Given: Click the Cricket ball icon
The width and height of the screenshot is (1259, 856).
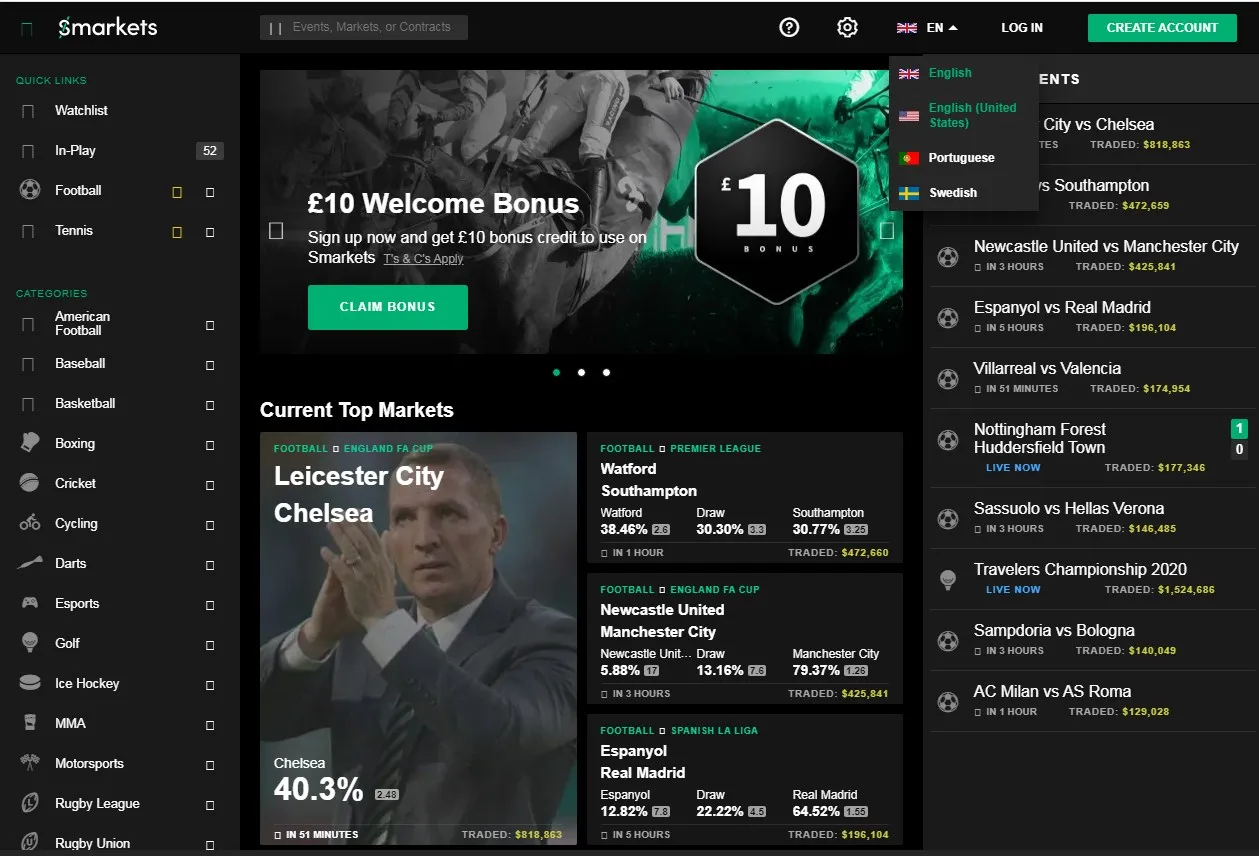Looking at the screenshot, I should 29,483.
